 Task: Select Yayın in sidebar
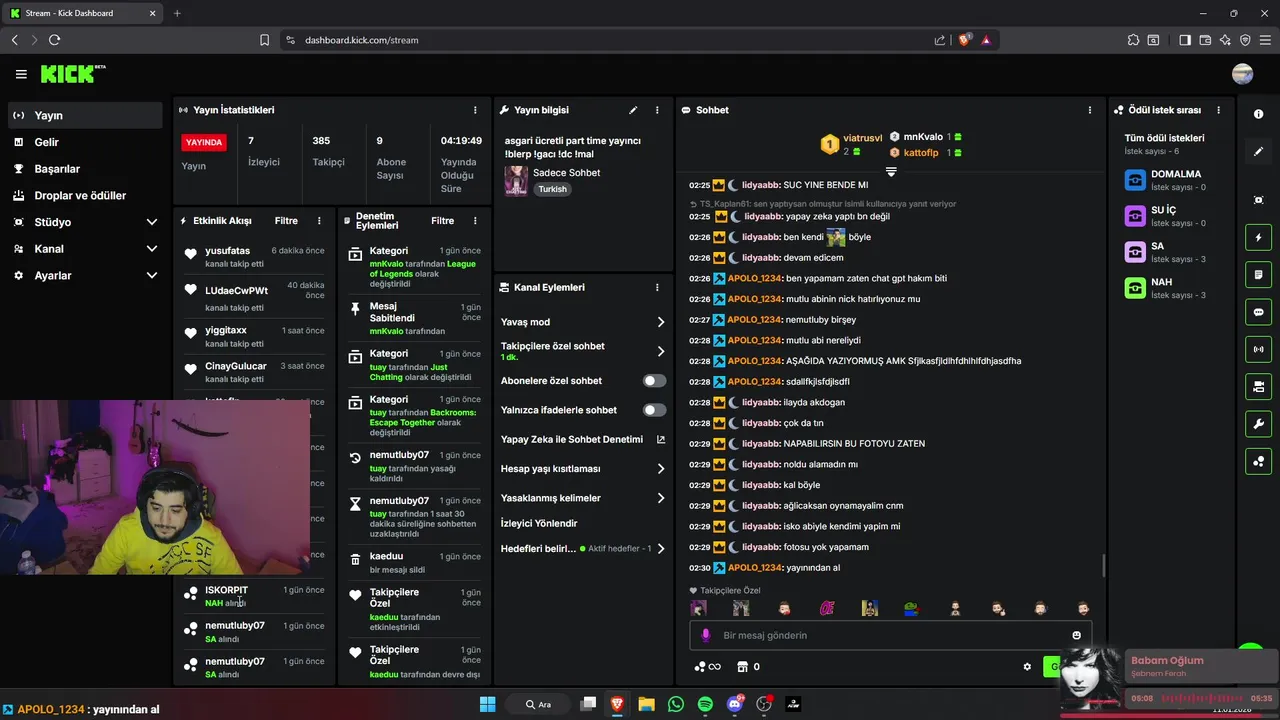pyautogui.click(x=85, y=115)
